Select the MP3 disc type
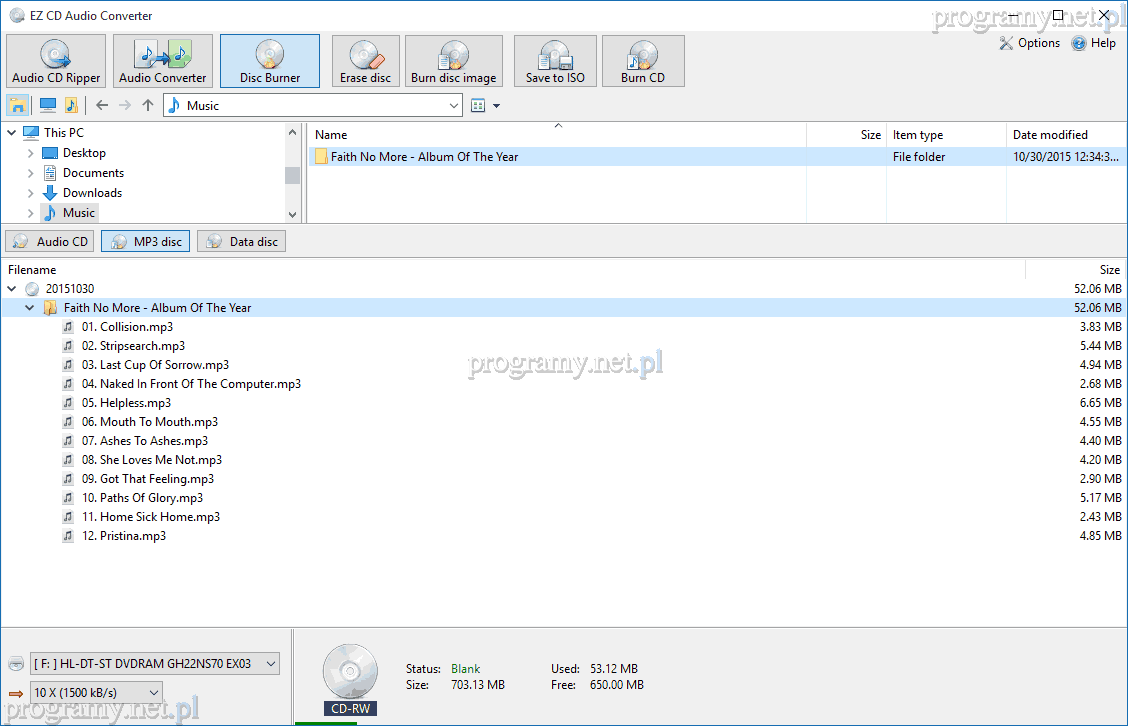Image resolution: width=1128 pixels, height=726 pixels. (x=146, y=241)
